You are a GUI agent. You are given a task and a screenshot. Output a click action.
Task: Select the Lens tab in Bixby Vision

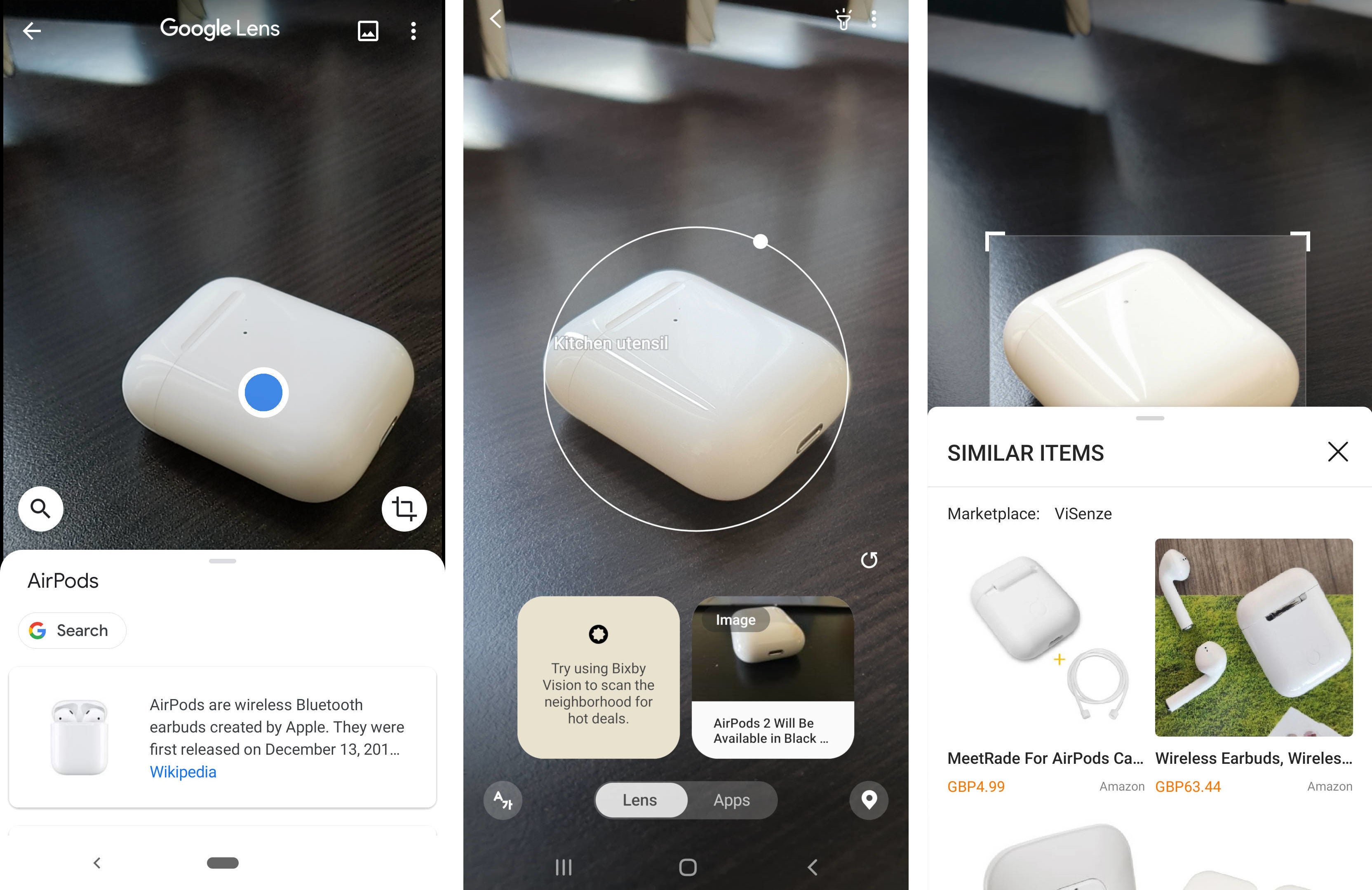pos(640,798)
